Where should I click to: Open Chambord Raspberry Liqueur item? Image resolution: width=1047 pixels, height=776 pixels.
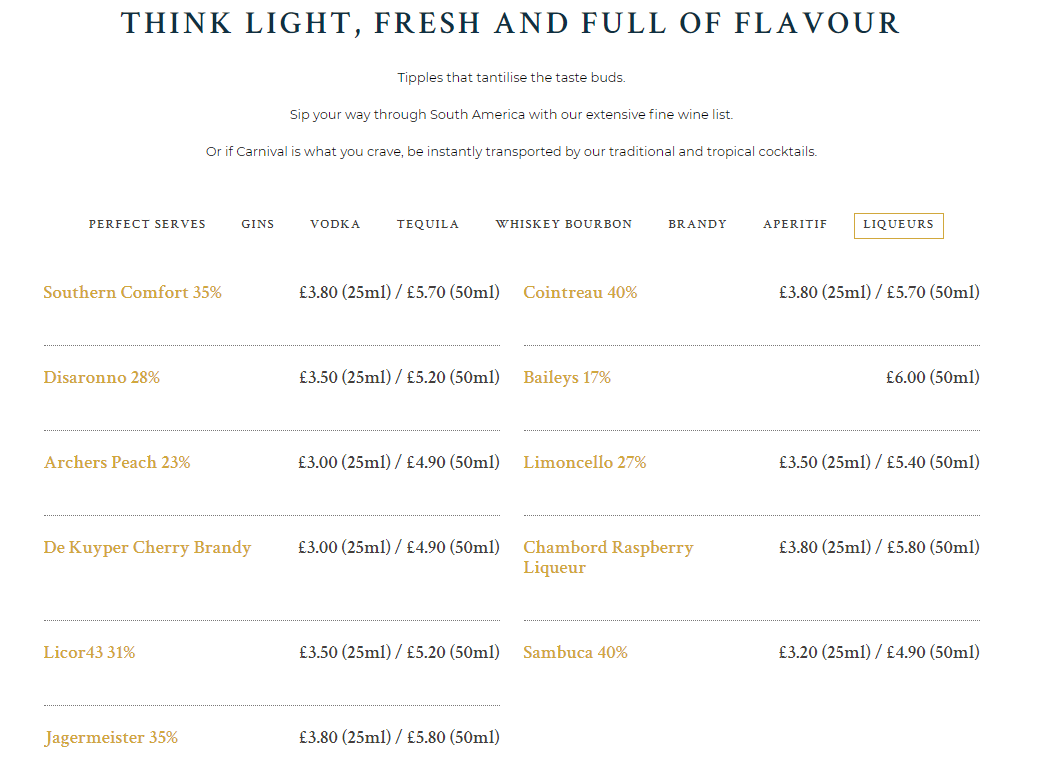pos(608,557)
